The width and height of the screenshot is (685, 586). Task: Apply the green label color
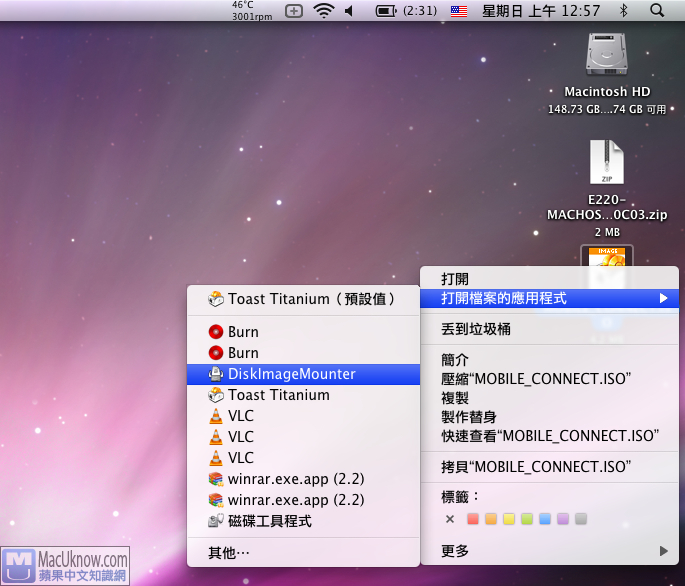[527, 519]
